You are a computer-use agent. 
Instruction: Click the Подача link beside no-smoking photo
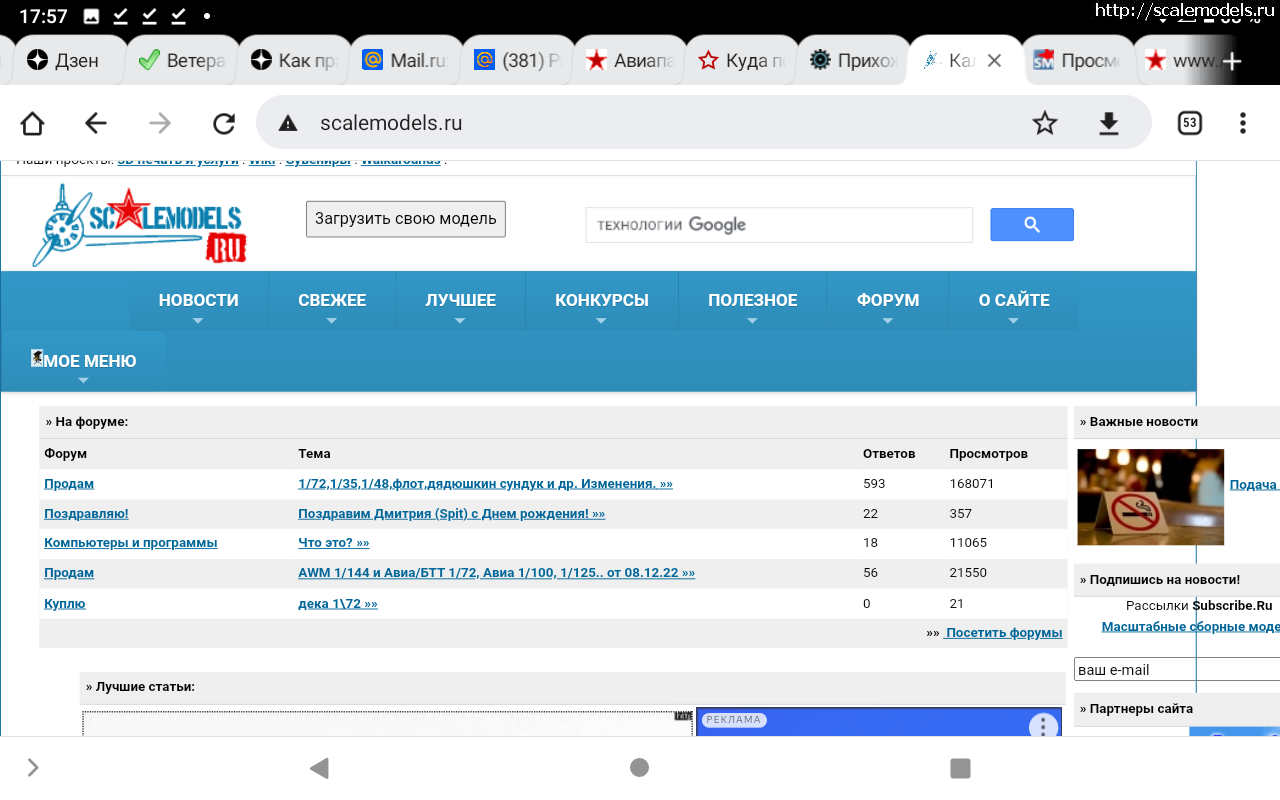click(1254, 485)
